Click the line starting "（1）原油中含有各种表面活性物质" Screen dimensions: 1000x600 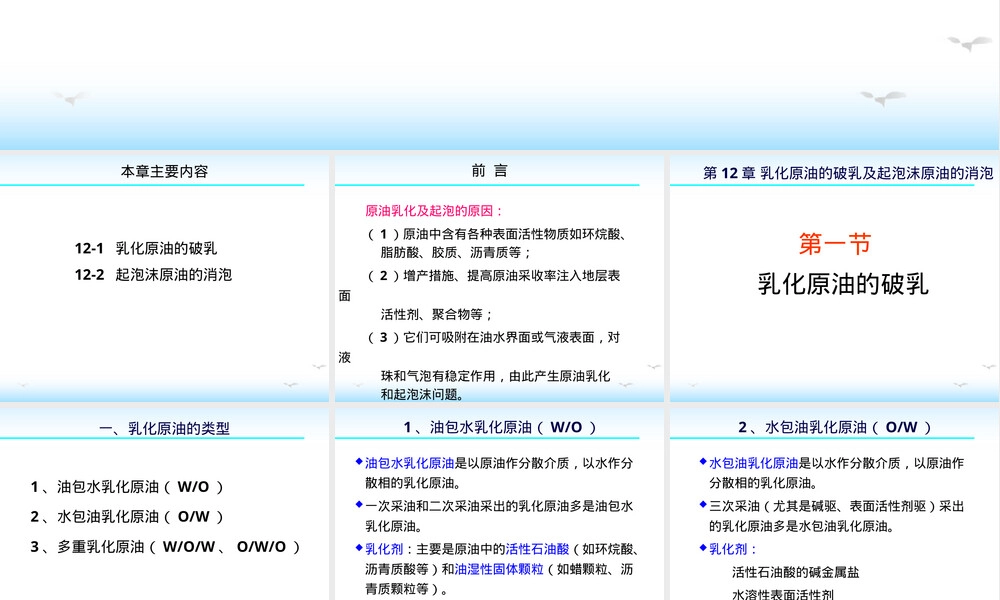pyautogui.click(x=497, y=234)
